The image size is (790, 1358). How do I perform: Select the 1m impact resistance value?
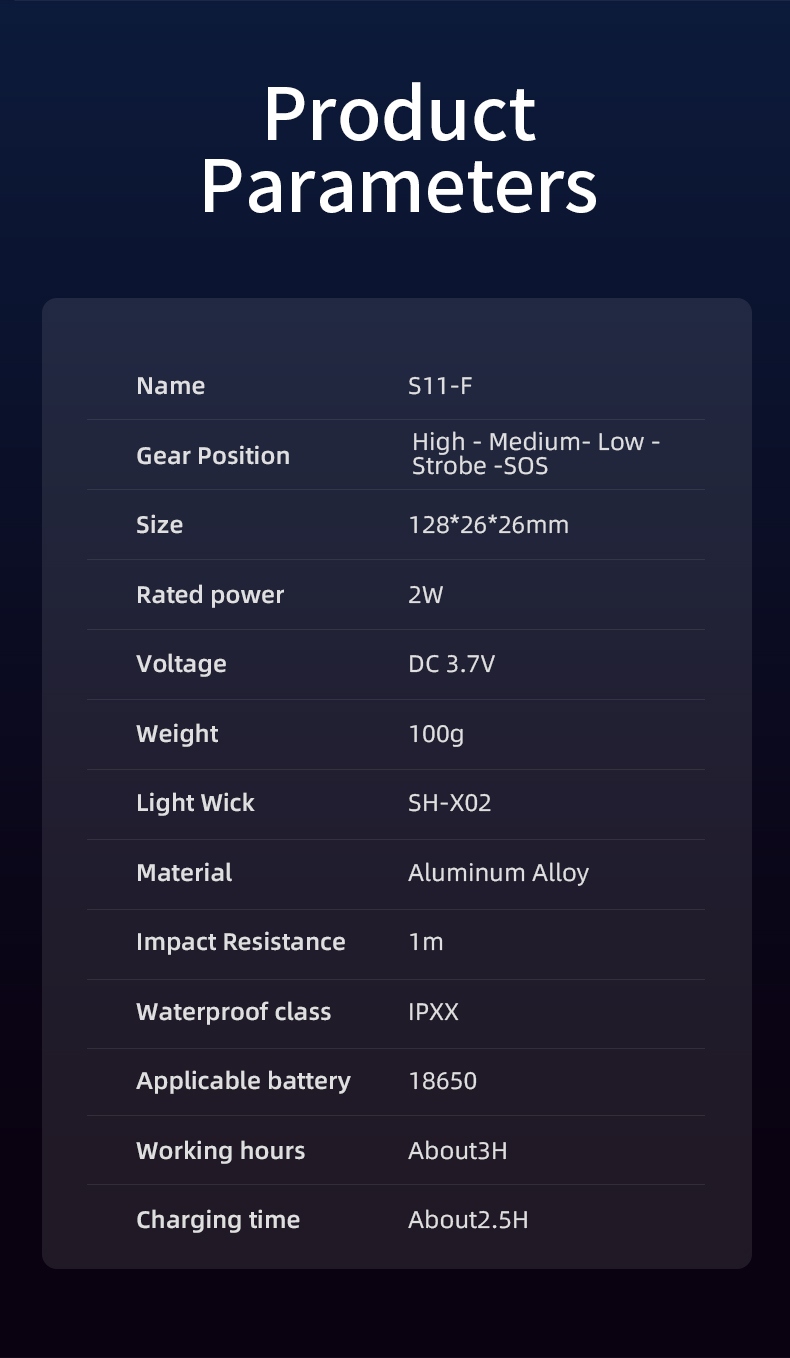[x=425, y=942]
